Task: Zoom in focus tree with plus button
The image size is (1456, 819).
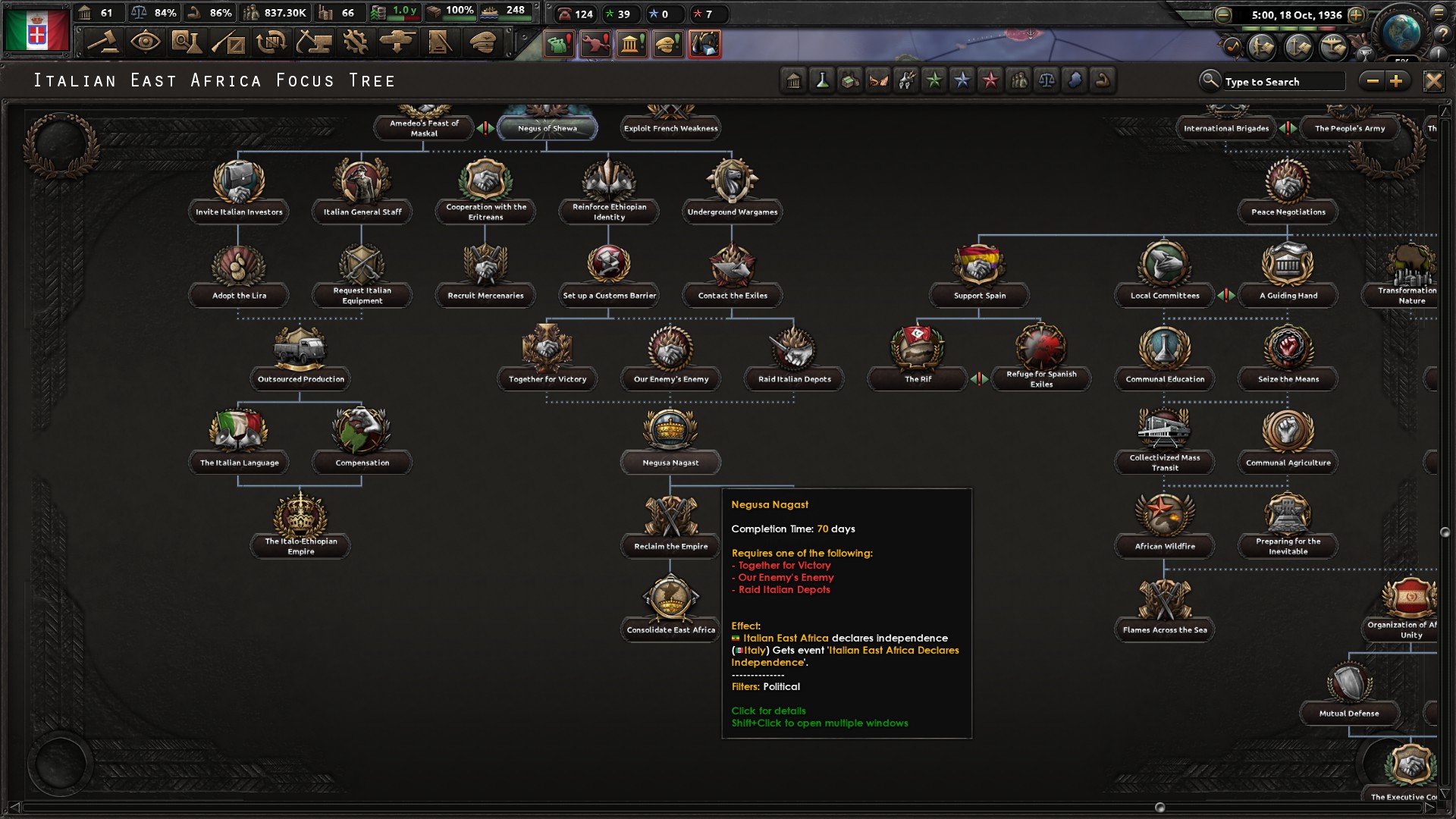Action: [x=1397, y=81]
